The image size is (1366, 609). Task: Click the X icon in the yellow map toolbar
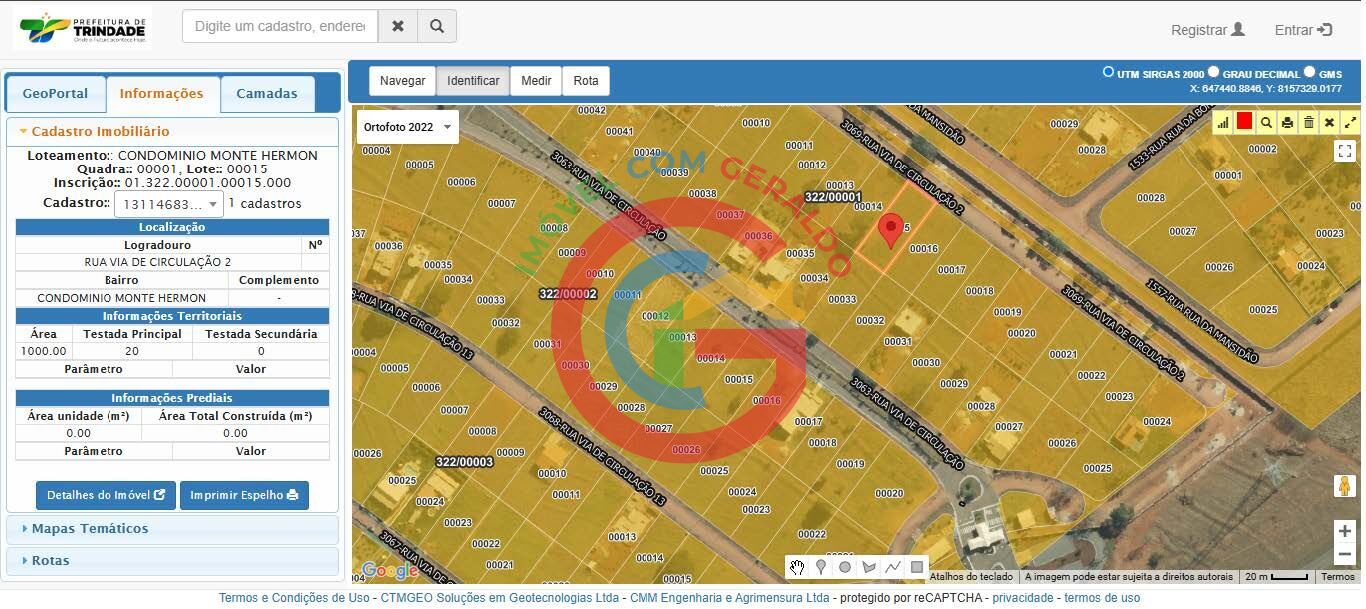1329,122
